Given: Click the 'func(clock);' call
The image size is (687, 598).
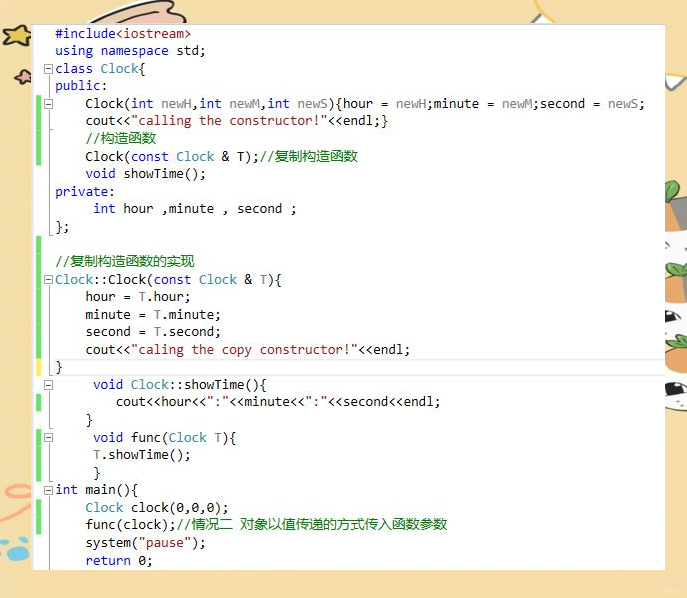Looking at the screenshot, I should pos(130,525).
